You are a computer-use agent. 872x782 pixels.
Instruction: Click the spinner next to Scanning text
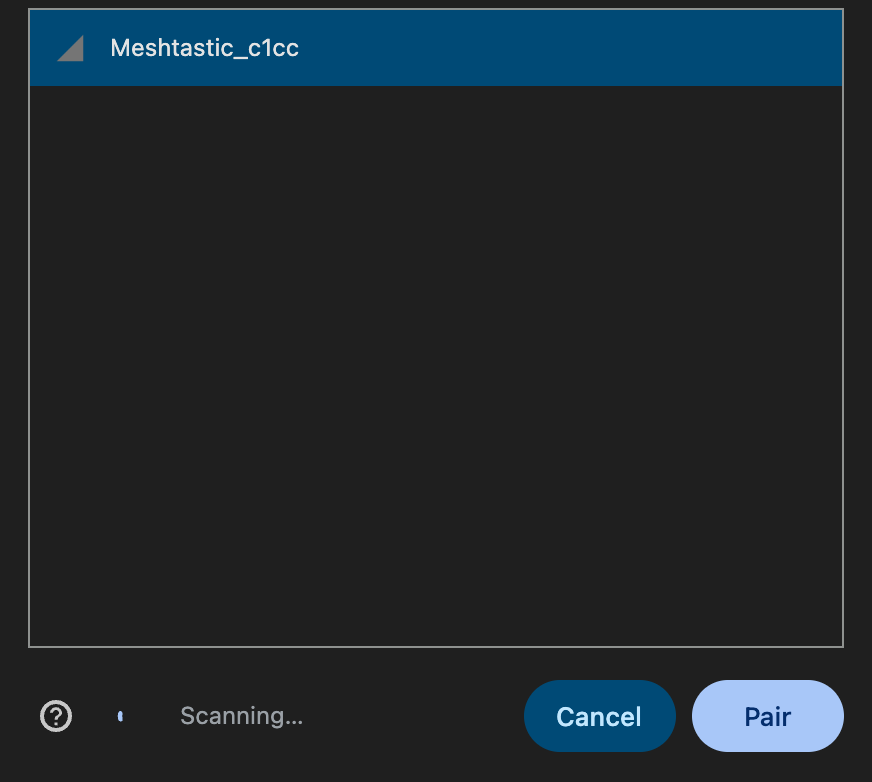click(121, 716)
